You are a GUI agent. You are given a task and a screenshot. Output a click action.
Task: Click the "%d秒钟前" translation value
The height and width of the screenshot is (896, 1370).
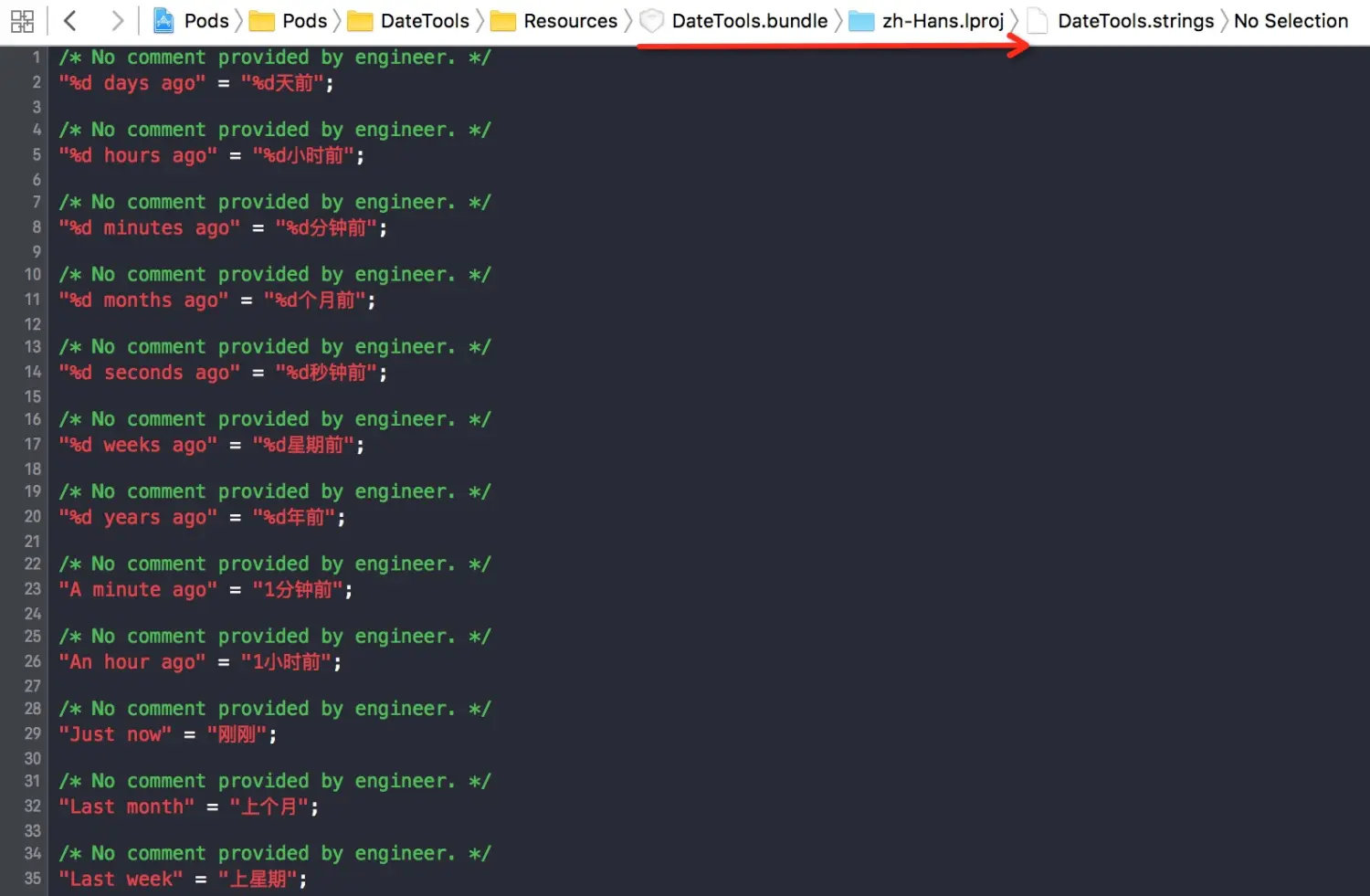327,373
